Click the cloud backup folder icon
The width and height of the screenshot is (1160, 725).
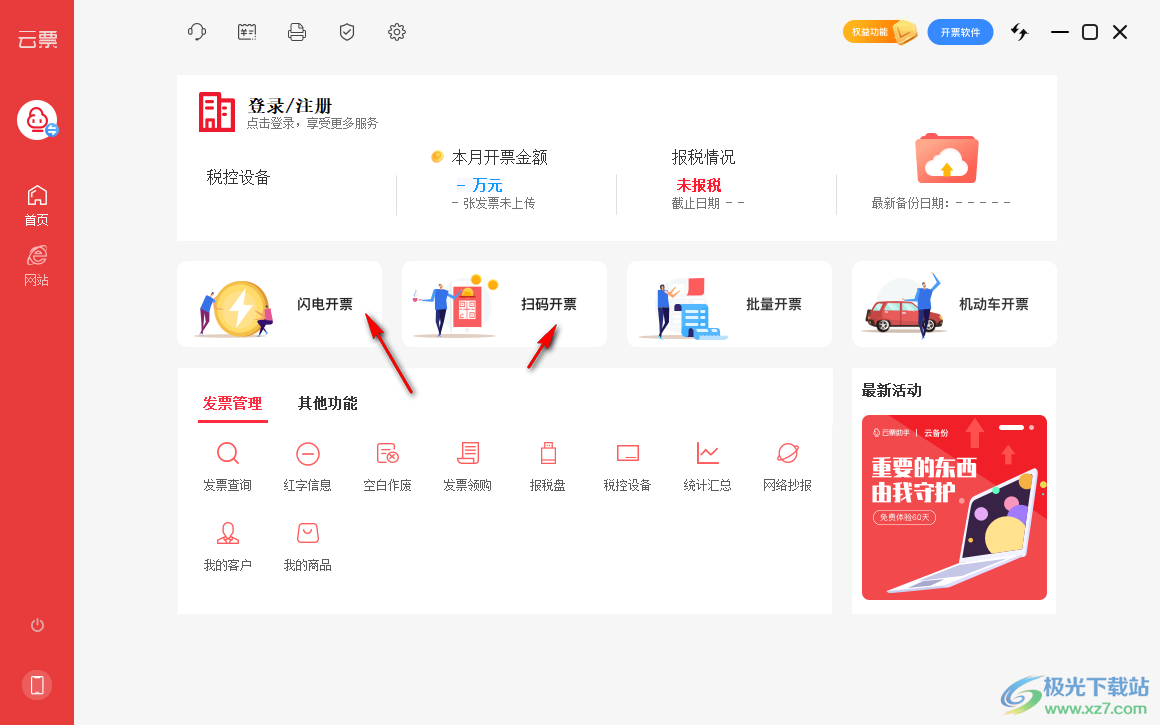click(947, 158)
